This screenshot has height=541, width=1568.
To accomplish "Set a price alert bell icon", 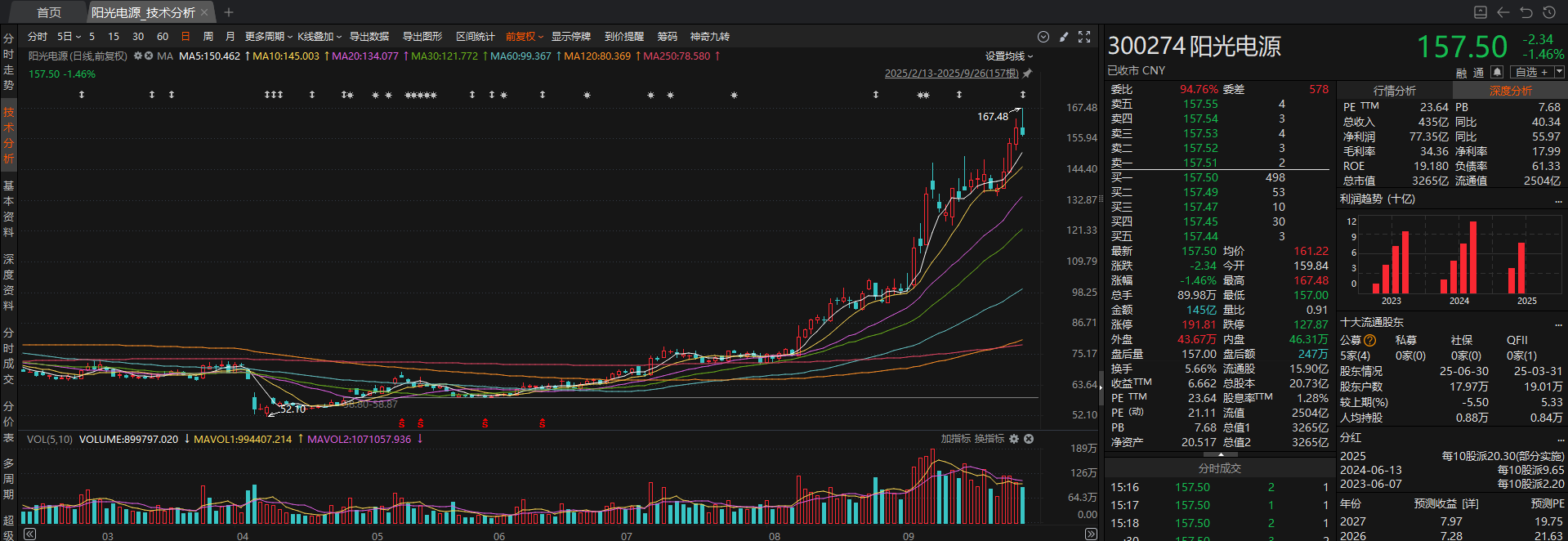I will tap(1497, 72).
